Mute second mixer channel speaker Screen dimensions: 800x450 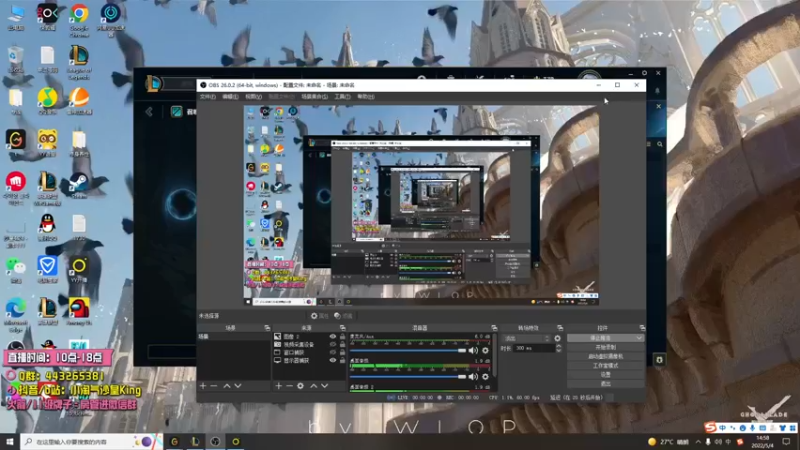pyautogui.click(x=473, y=377)
